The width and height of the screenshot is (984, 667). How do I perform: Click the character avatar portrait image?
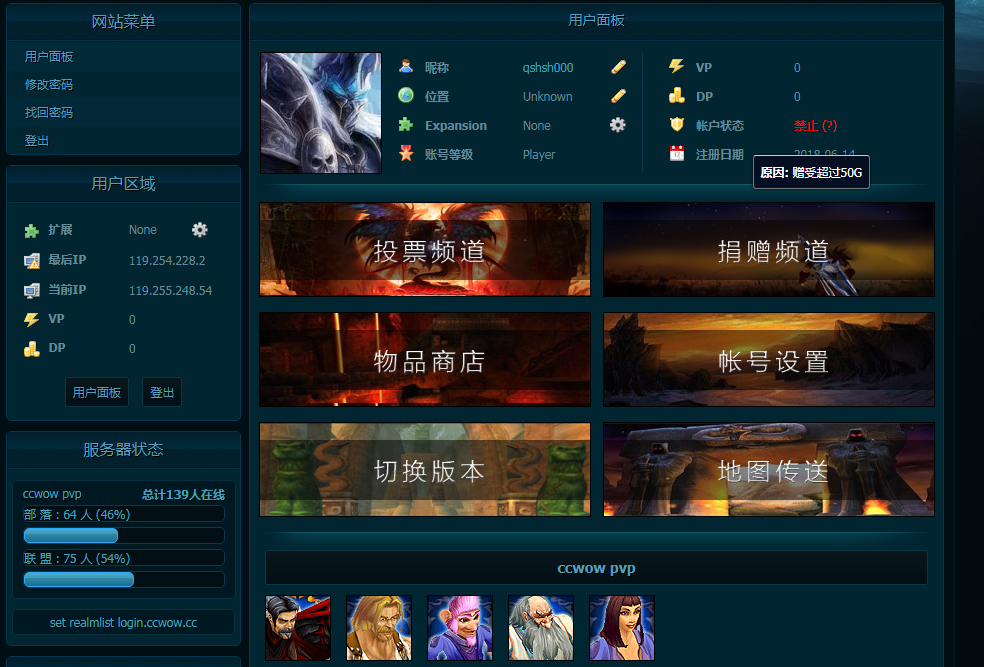320,112
